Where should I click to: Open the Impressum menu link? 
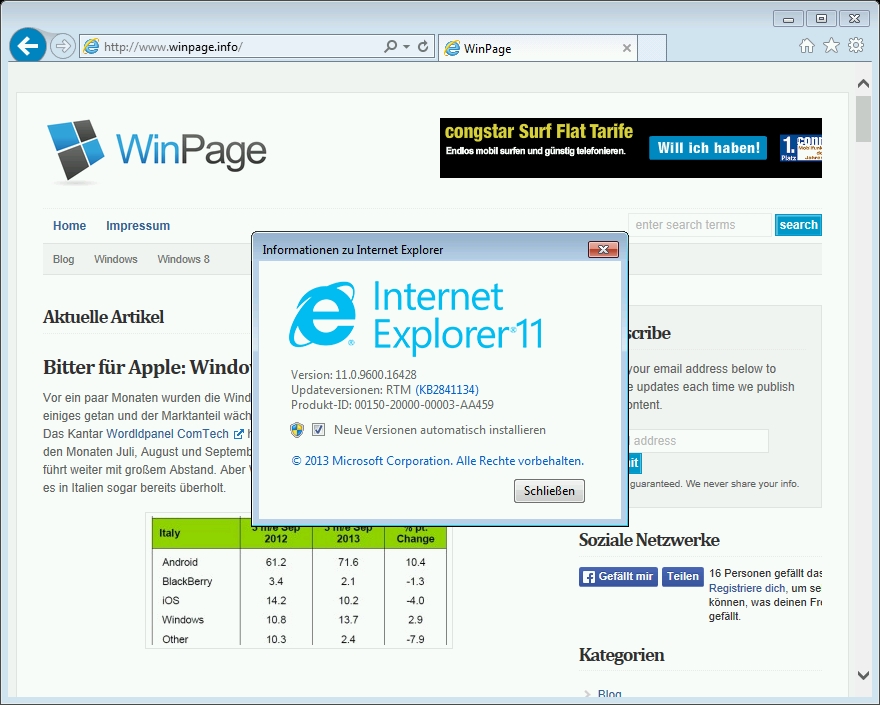pyautogui.click(x=138, y=226)
